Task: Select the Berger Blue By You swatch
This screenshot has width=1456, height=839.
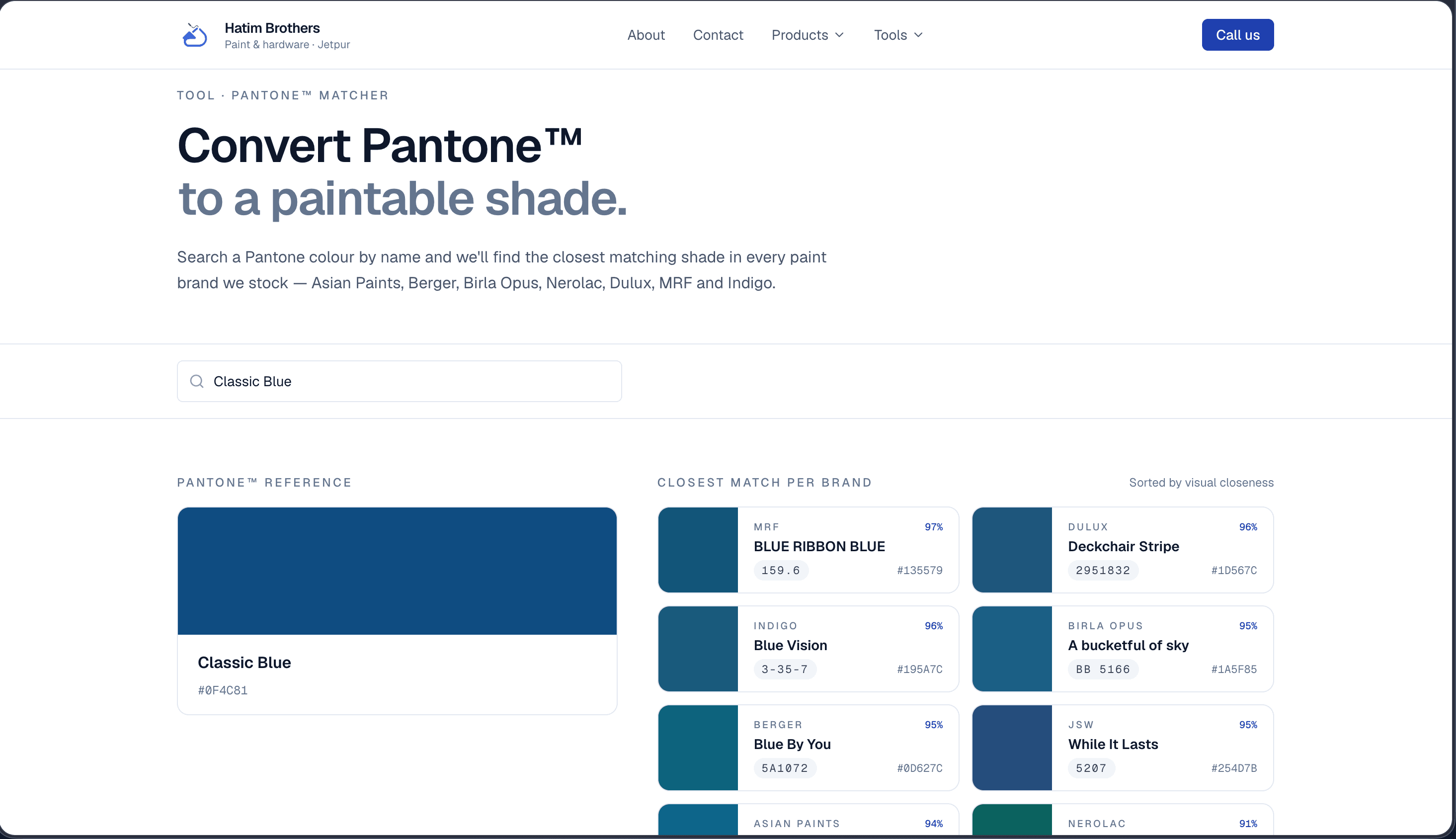Action: point(698,748)
